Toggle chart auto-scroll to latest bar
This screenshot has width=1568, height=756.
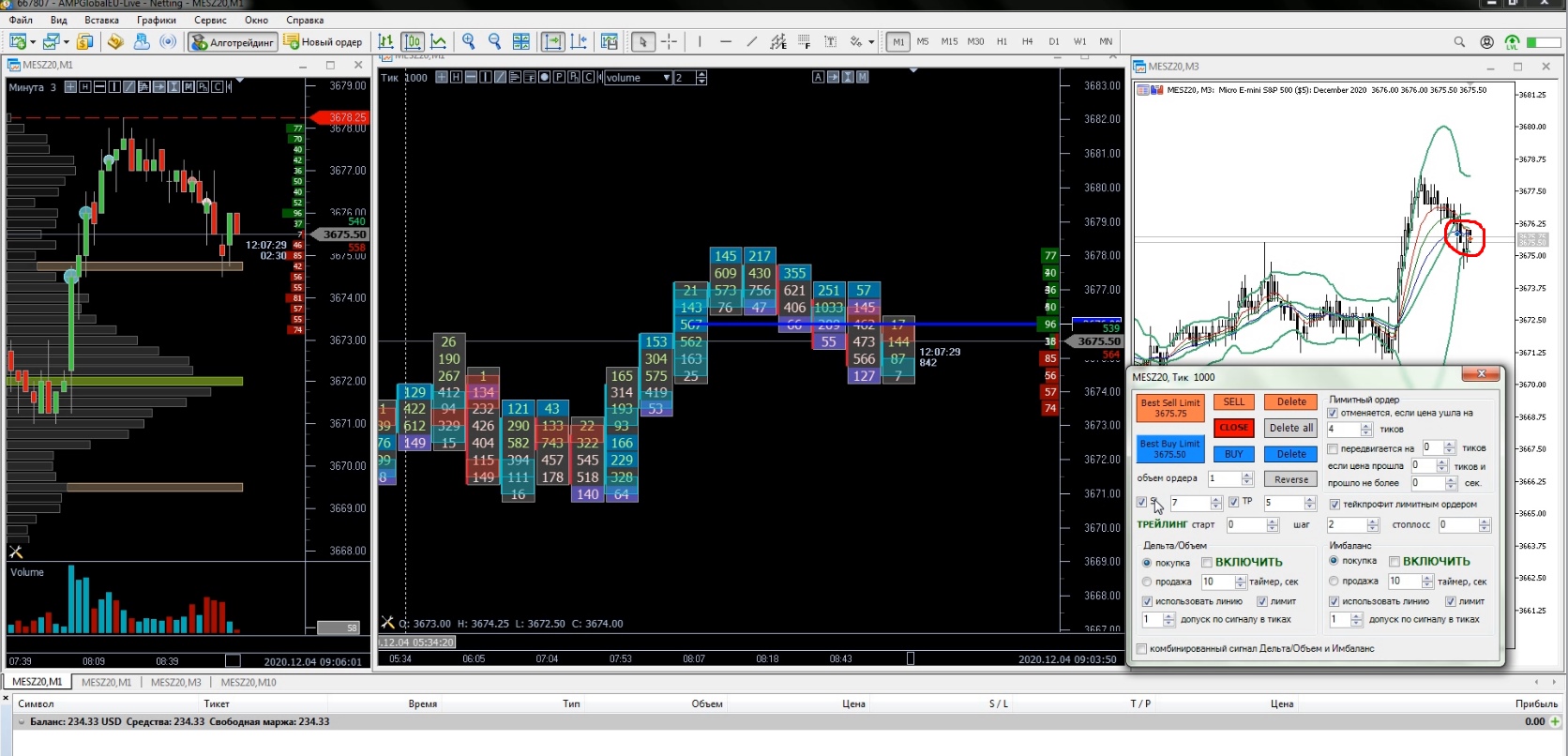point(553,41)
